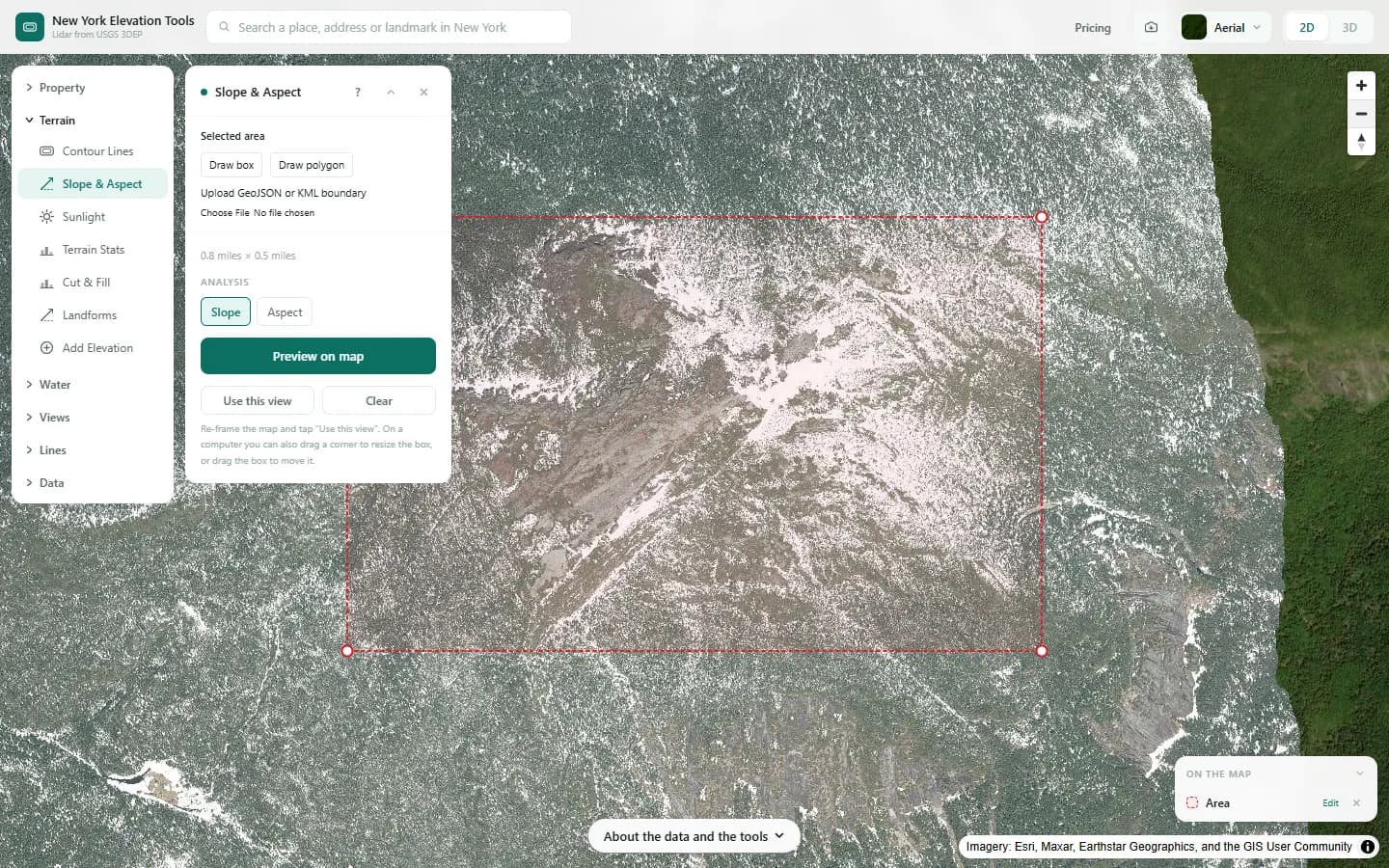Image resolution: width=1389 pixels, height=868 pixels.
Task: Open the Slope & Aspect tool in sidebar
Action: 93,184
